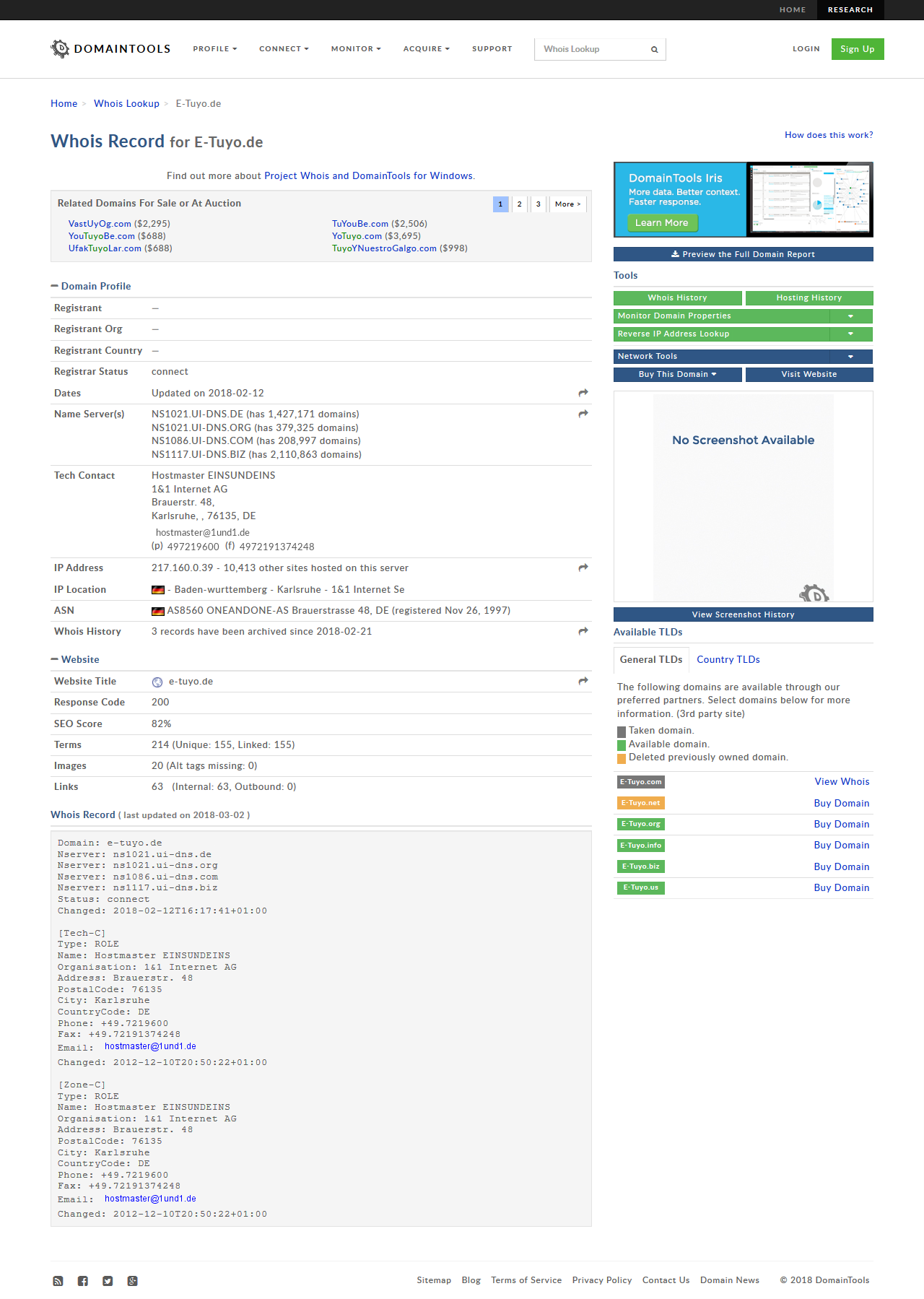Open Whois History tool button

(677, 298)
